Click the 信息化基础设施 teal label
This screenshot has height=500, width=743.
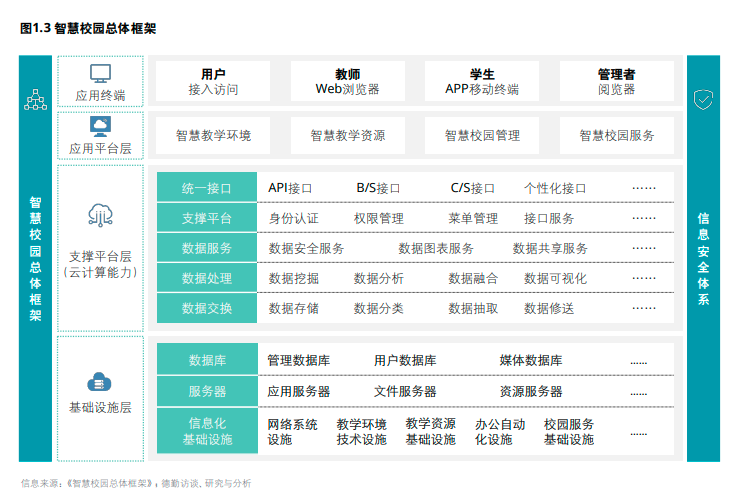207,431
